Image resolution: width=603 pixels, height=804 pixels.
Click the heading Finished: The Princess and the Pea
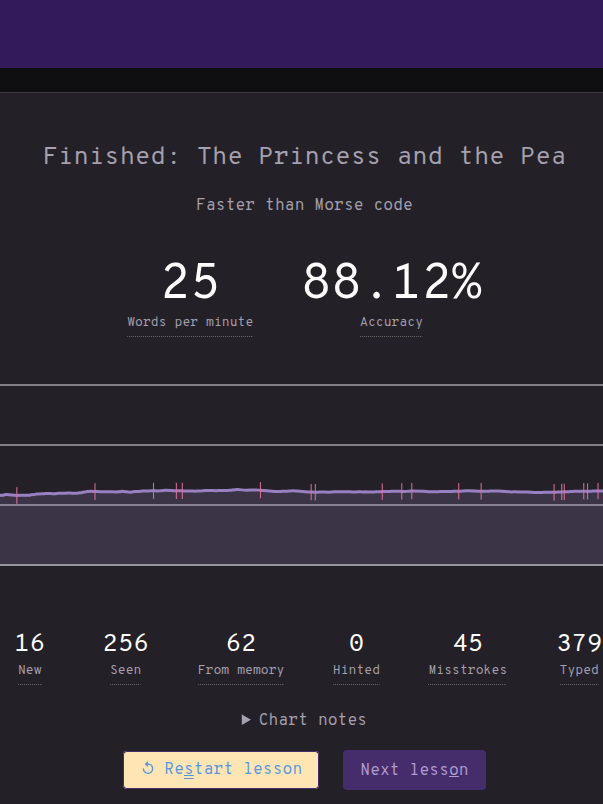(304, 156)
